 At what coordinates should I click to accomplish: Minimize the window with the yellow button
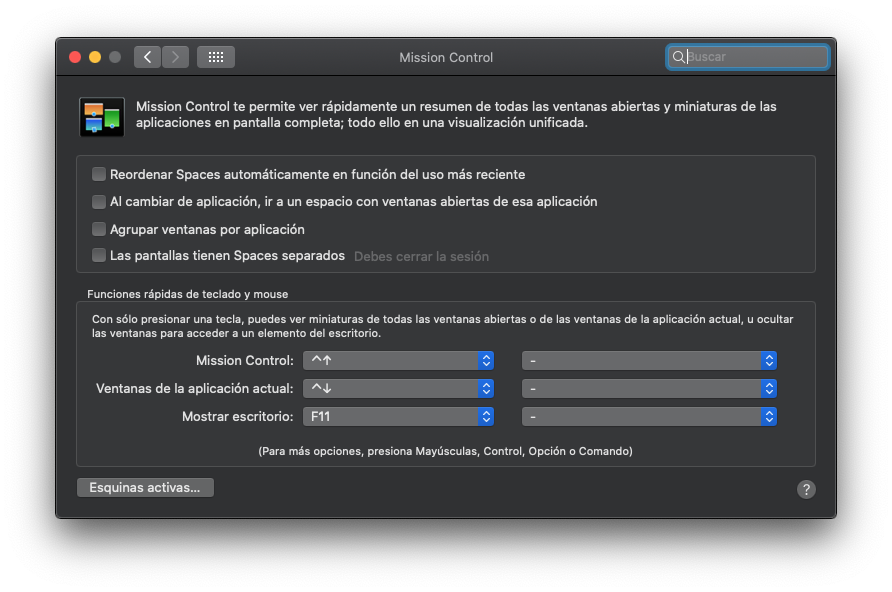pos(95,57)
